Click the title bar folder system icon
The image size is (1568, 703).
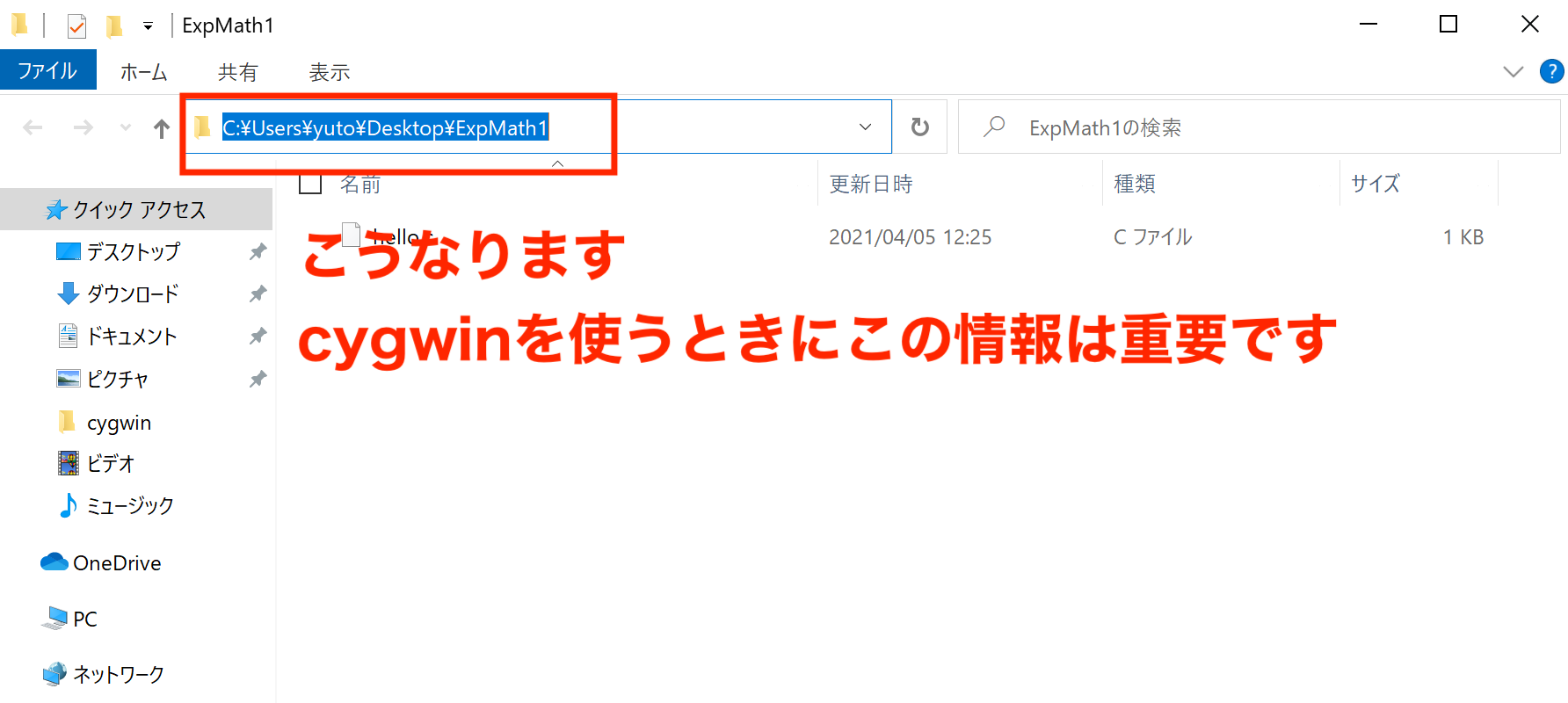tap(19, 25)
